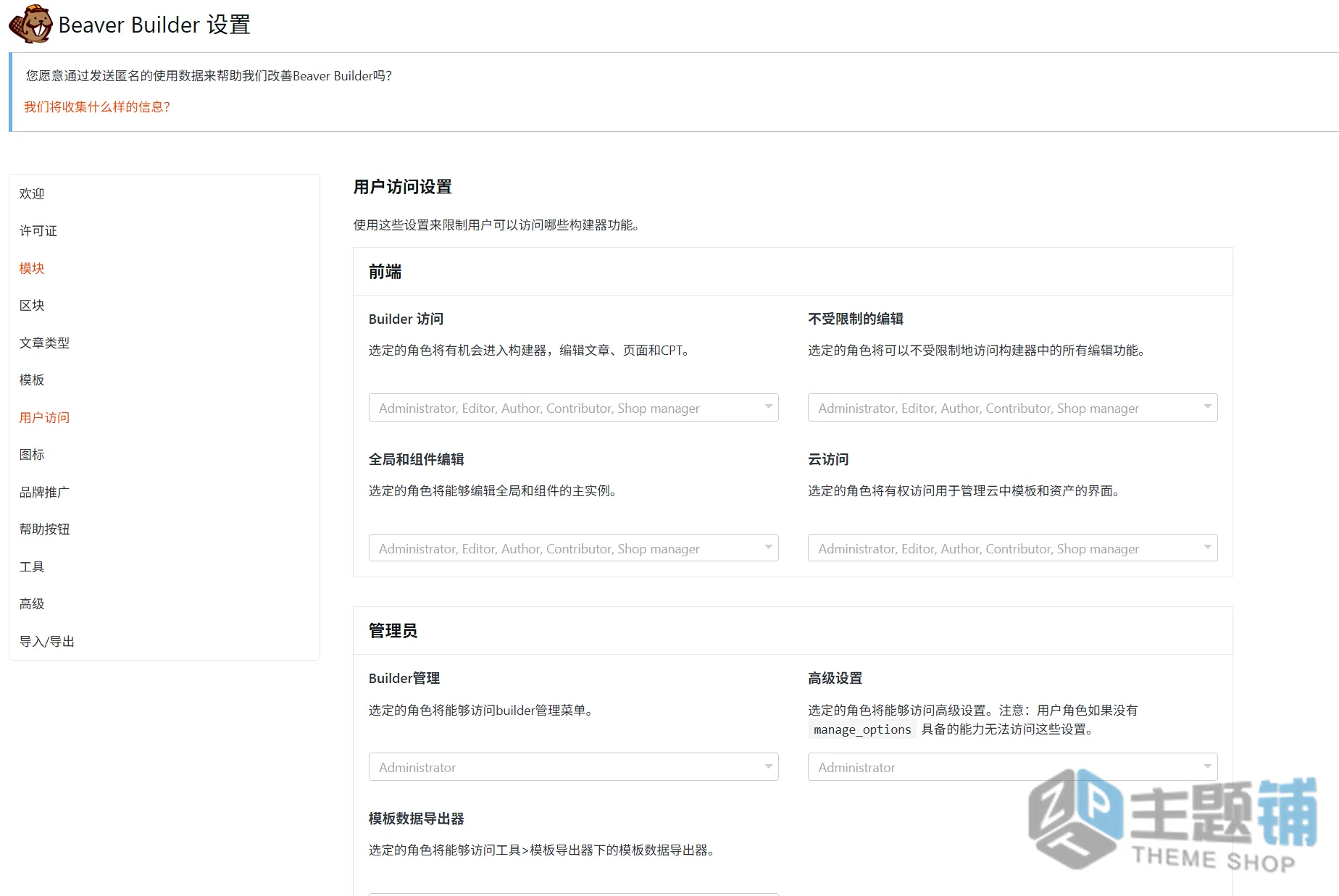The image size is (1339, 896).
Task: Click the arrow on Builder管理 dropdown
Action: coord(768,766)
